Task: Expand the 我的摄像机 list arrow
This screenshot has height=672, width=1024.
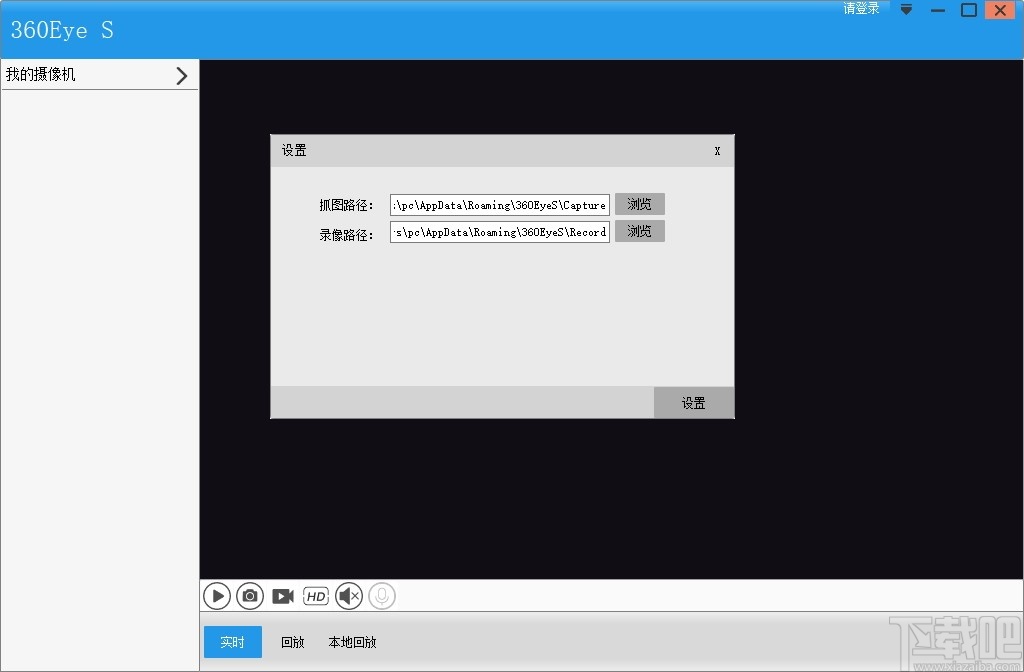Action: tap(182, 76)
